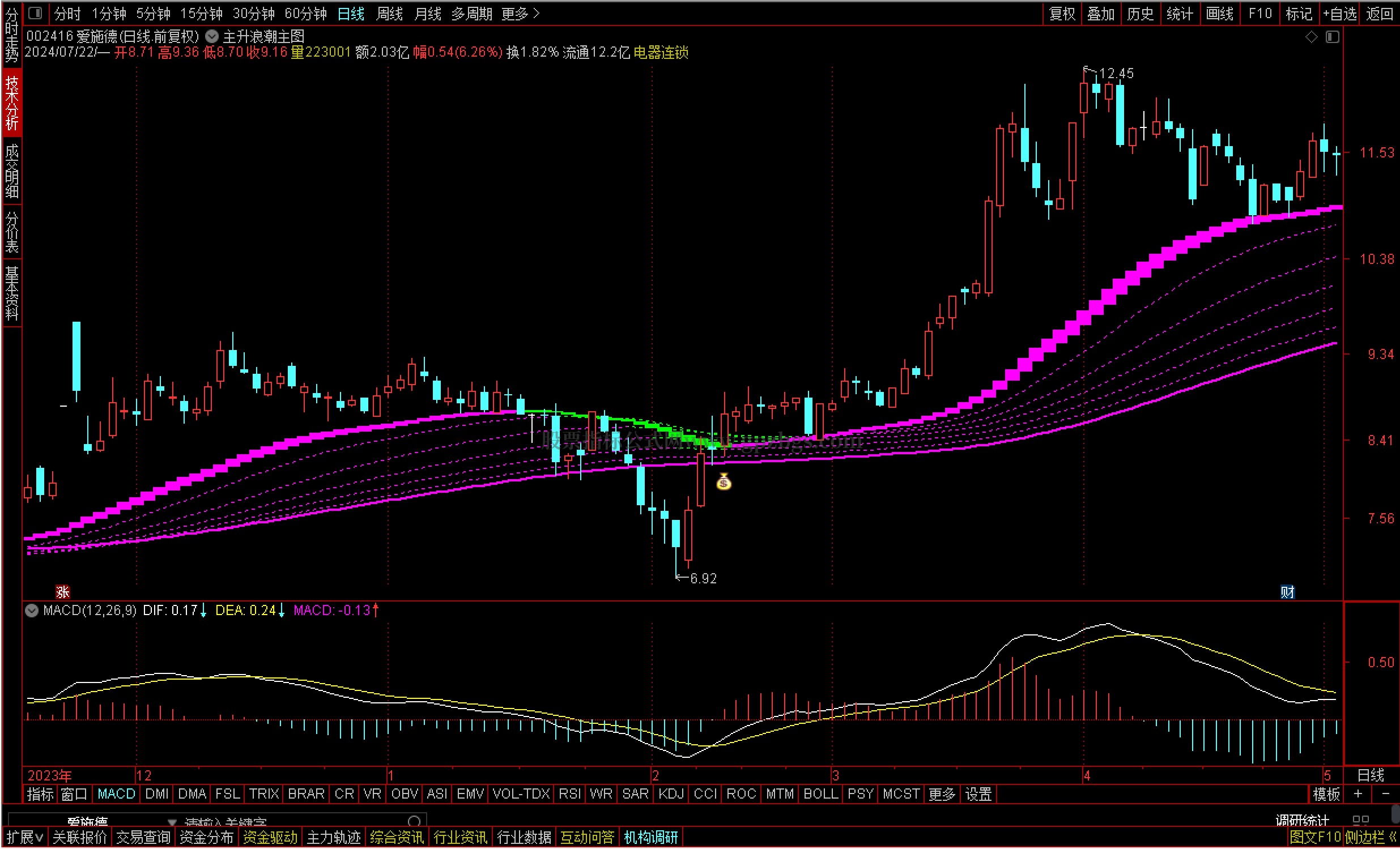Click the money bag marker on the chart

(x=724, y=481)
